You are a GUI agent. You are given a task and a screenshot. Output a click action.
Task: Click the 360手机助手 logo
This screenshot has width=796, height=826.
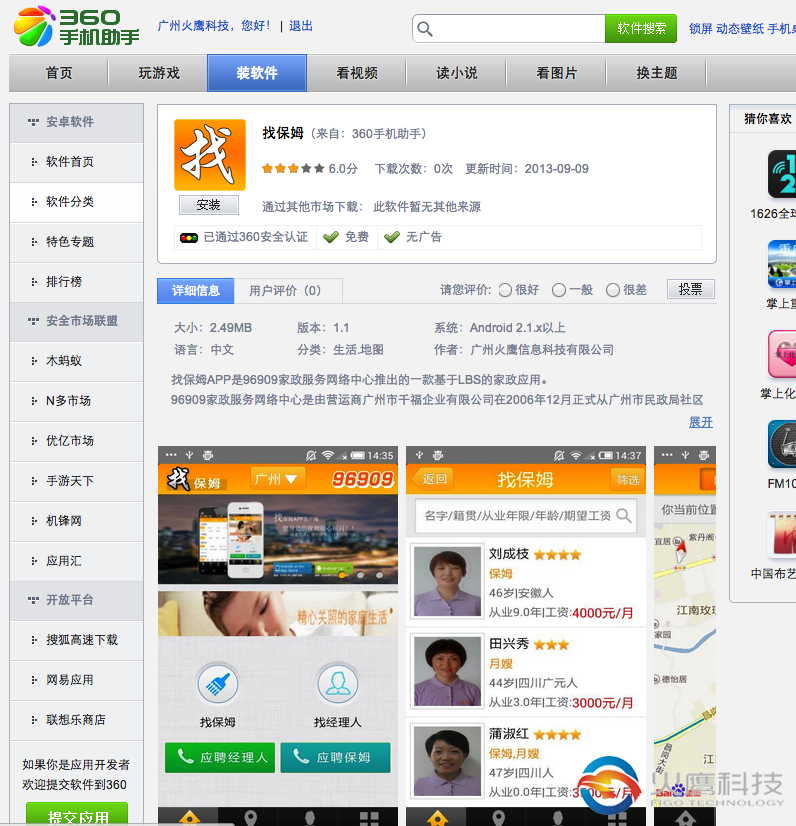(77, 26)
